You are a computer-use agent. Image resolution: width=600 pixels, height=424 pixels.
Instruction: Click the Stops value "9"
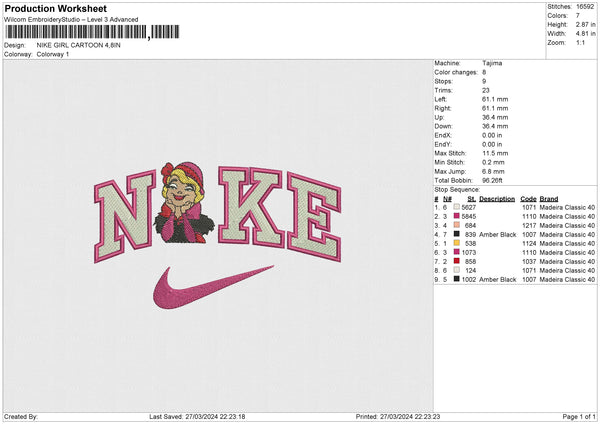coord(484,81)
